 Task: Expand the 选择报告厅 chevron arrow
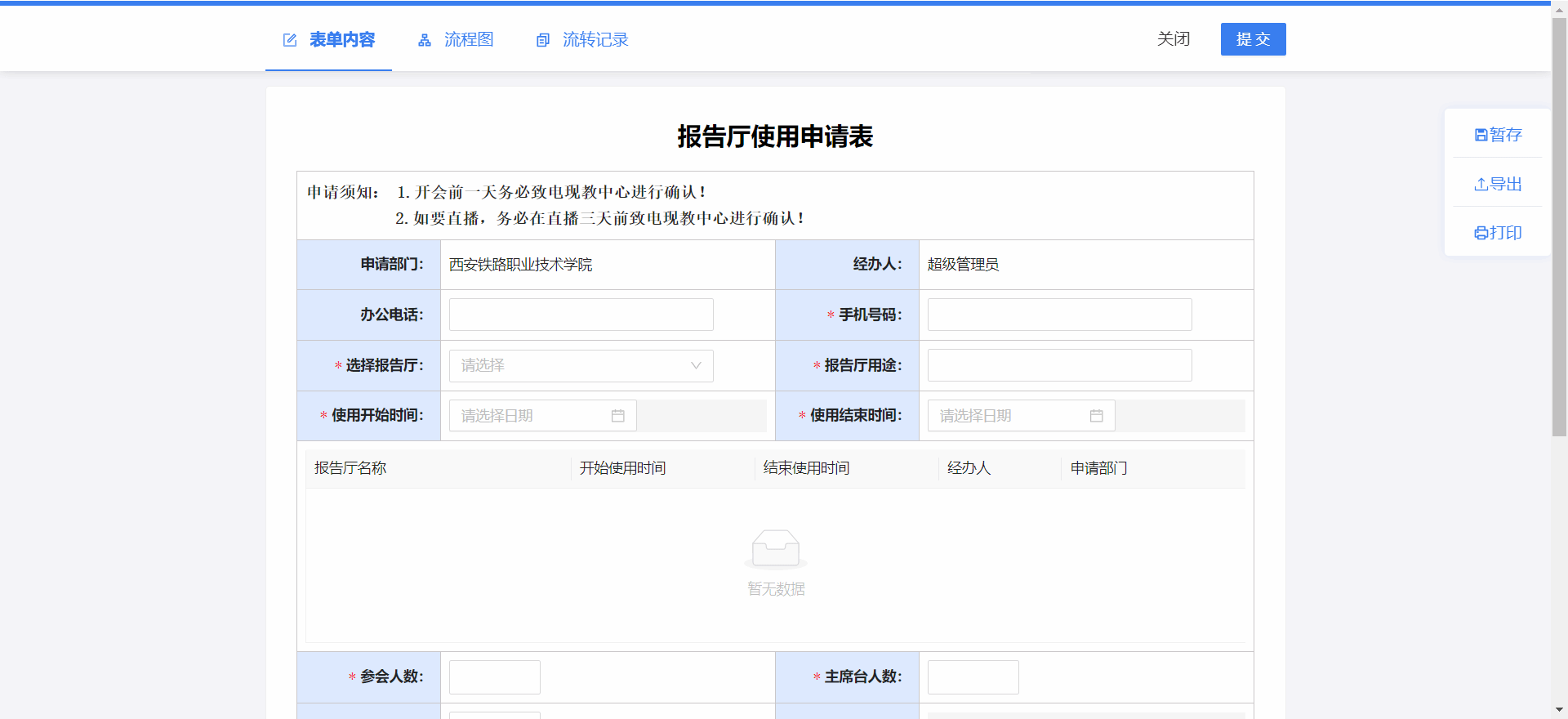point(696,366)
